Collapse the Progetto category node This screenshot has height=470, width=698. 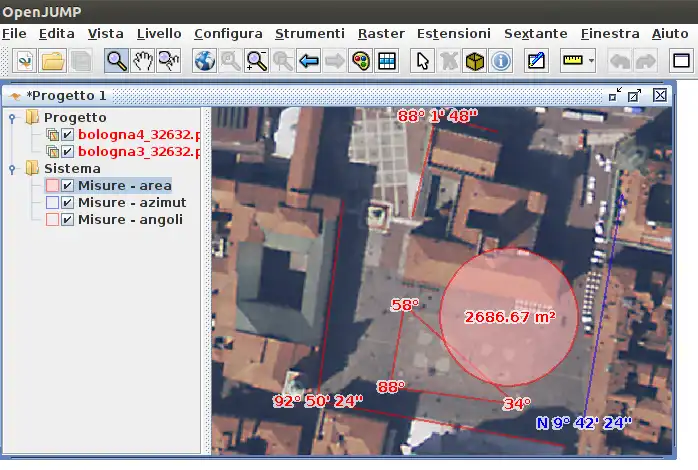[x=12, y=118]
